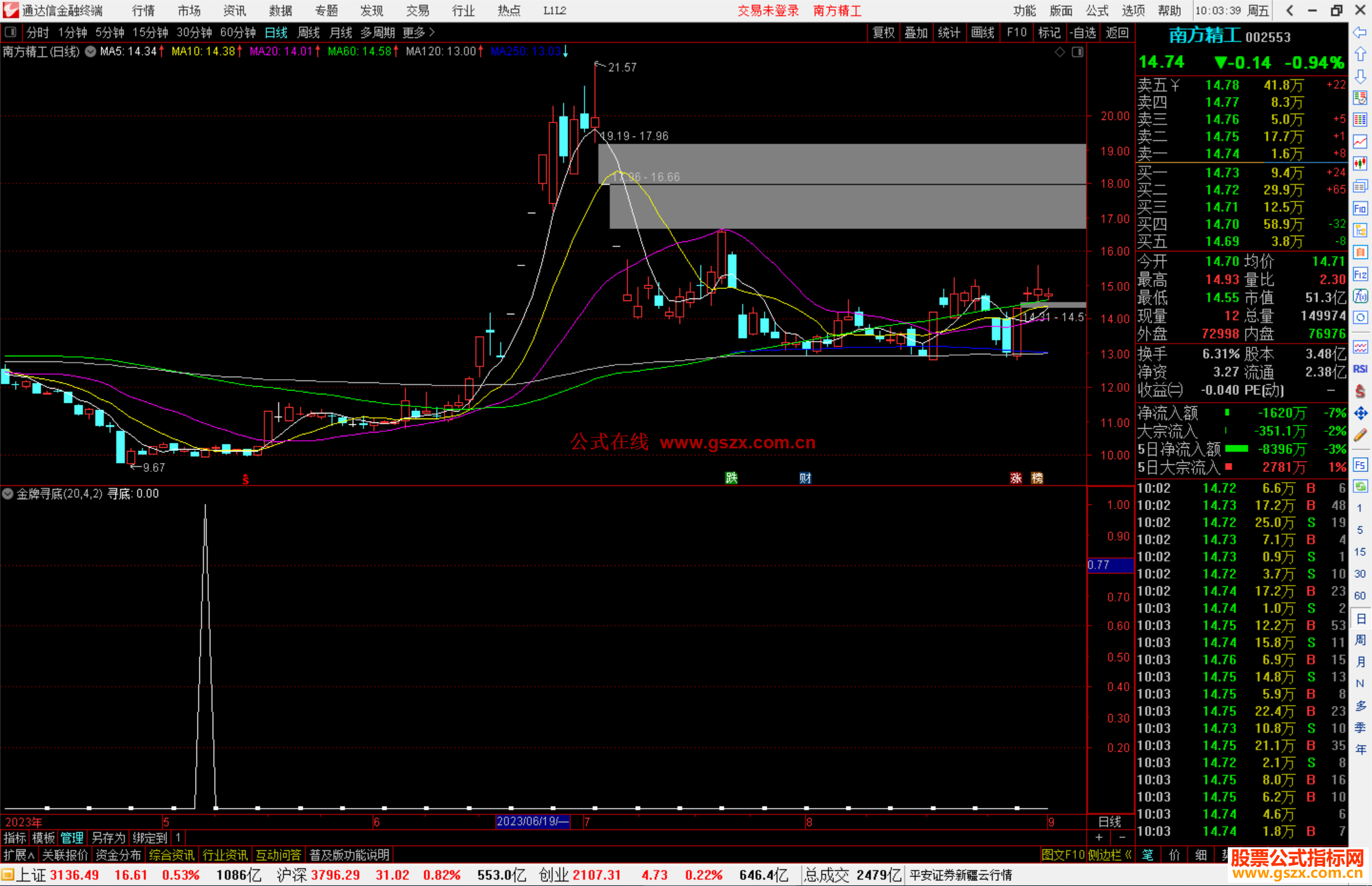This screenshot has height=886, width=1372.
Task: Click the back arrow sidebar icon
Action: [x=1360, y=32]
